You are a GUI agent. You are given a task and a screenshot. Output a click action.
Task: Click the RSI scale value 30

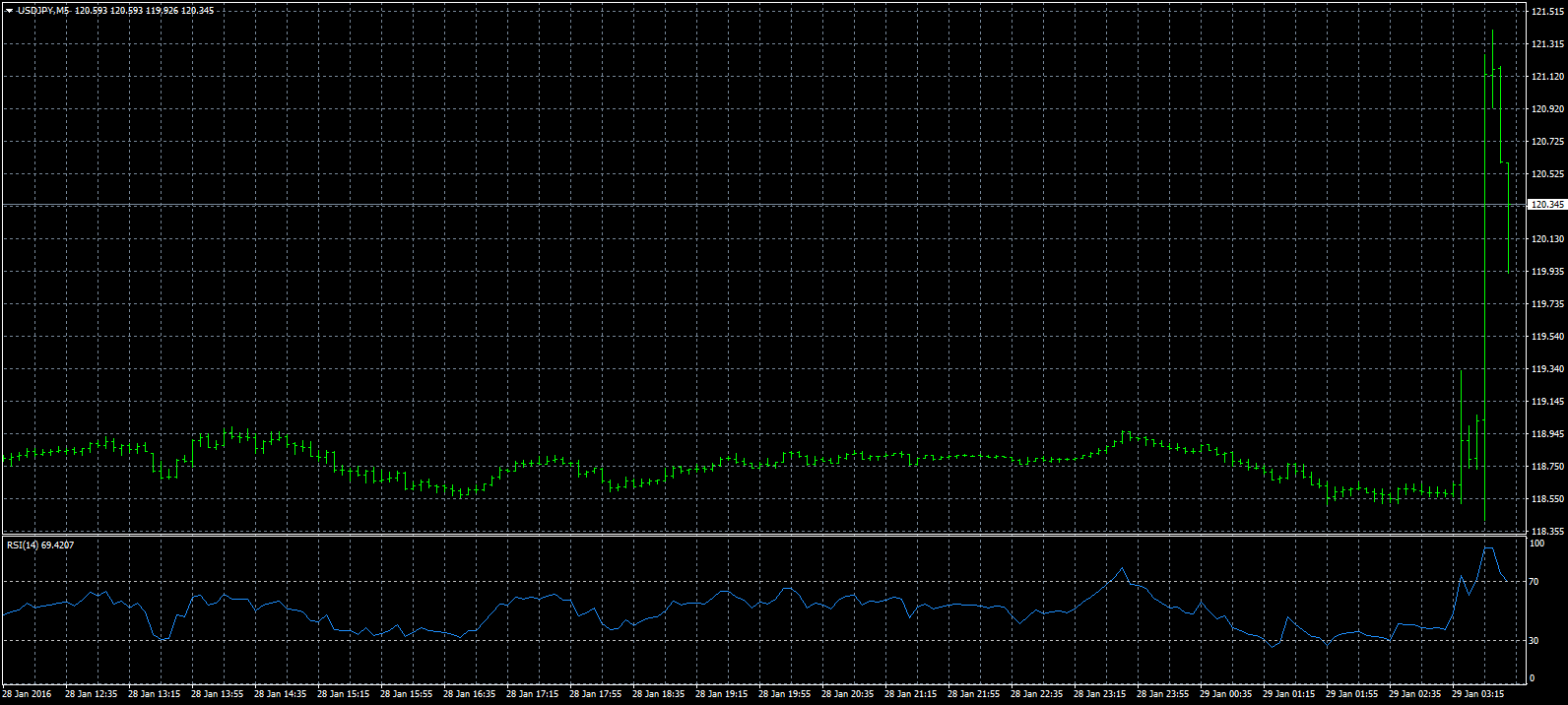(1535, 641)
